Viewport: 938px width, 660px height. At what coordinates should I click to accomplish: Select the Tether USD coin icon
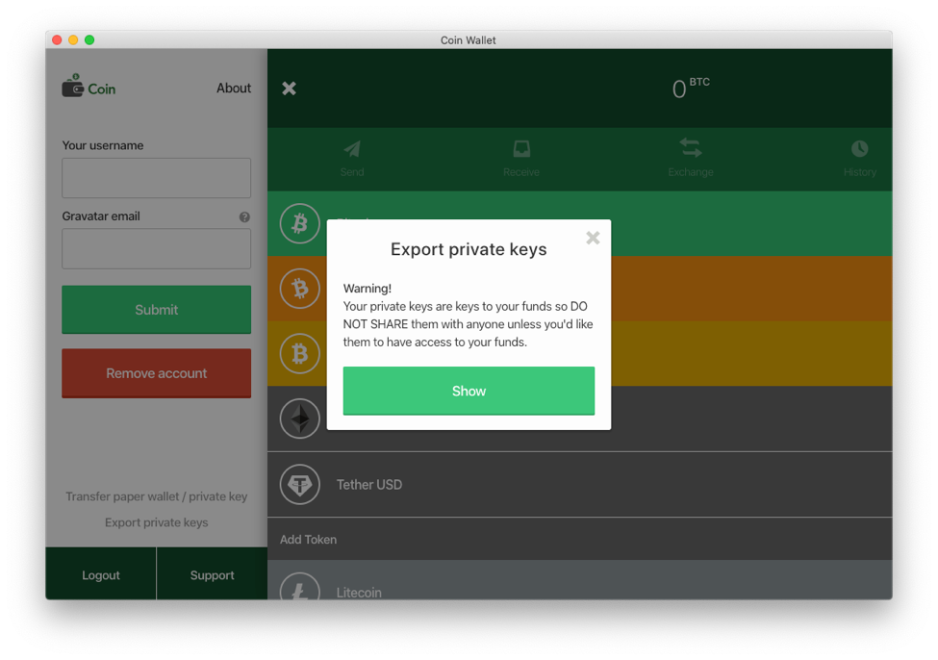coord(300,485)
